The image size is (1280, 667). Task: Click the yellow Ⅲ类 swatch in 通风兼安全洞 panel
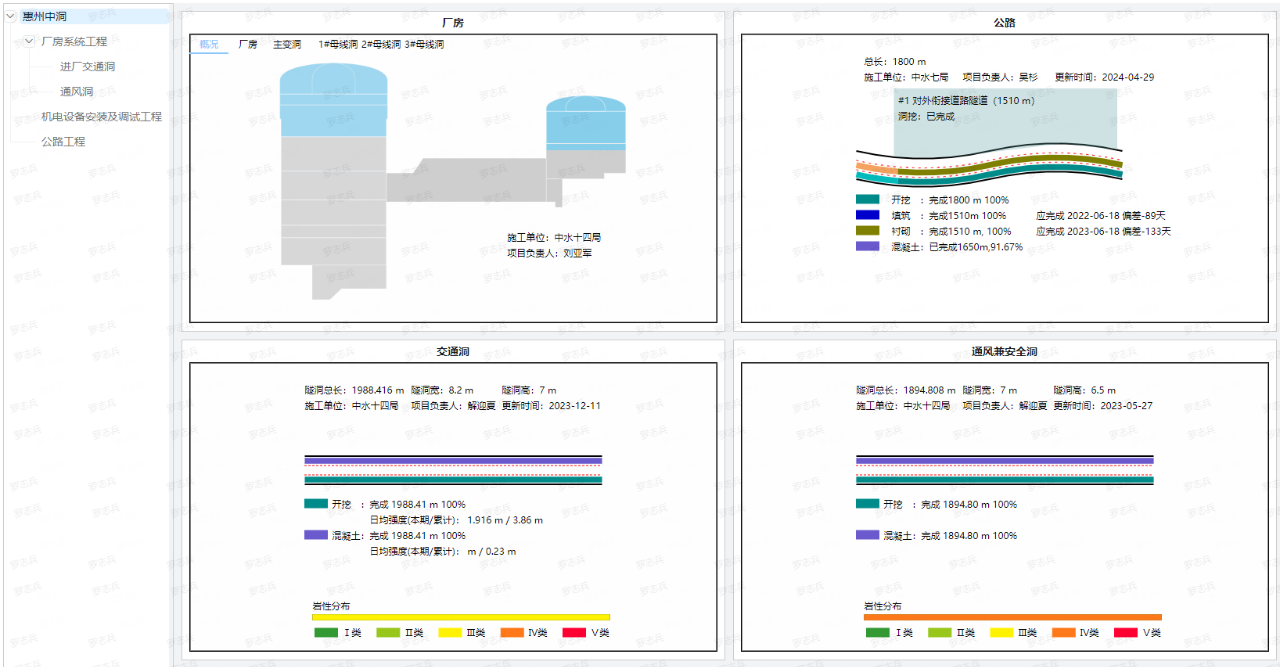(x=1002, y=632)
